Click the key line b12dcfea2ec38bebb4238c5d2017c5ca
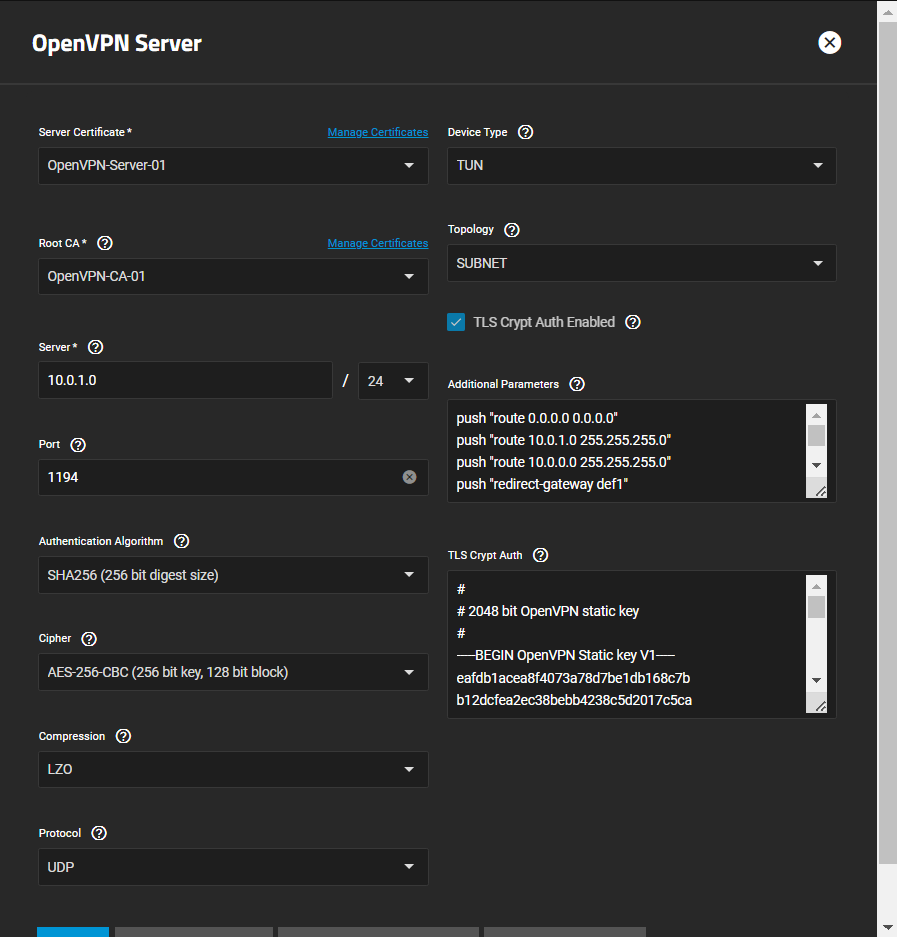The image size is (897, 937). pyautogui.click(x=574, y=700)
